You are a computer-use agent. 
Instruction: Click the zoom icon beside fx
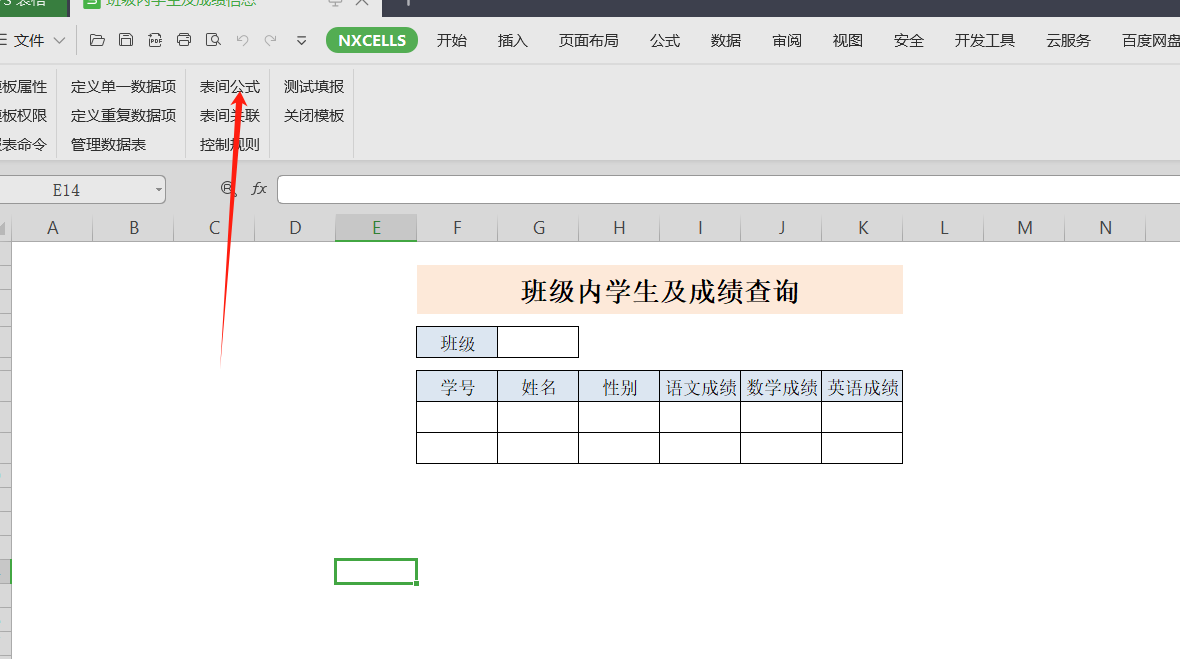[229, 189]
